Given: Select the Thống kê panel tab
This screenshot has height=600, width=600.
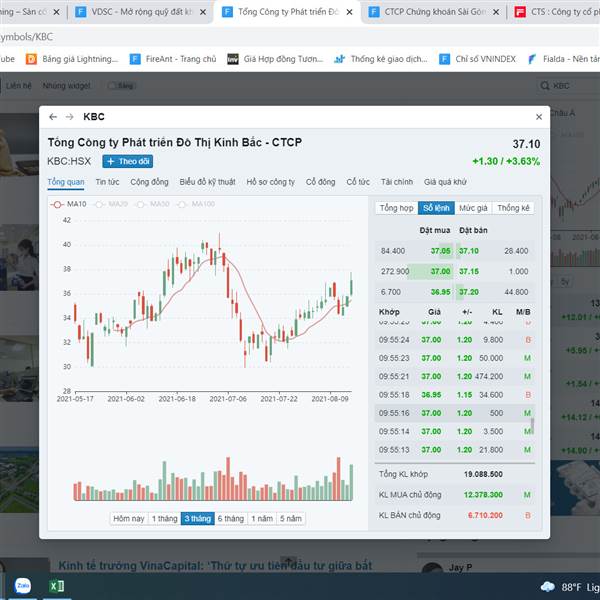Looking at the screenshot, I should (513, 208).
